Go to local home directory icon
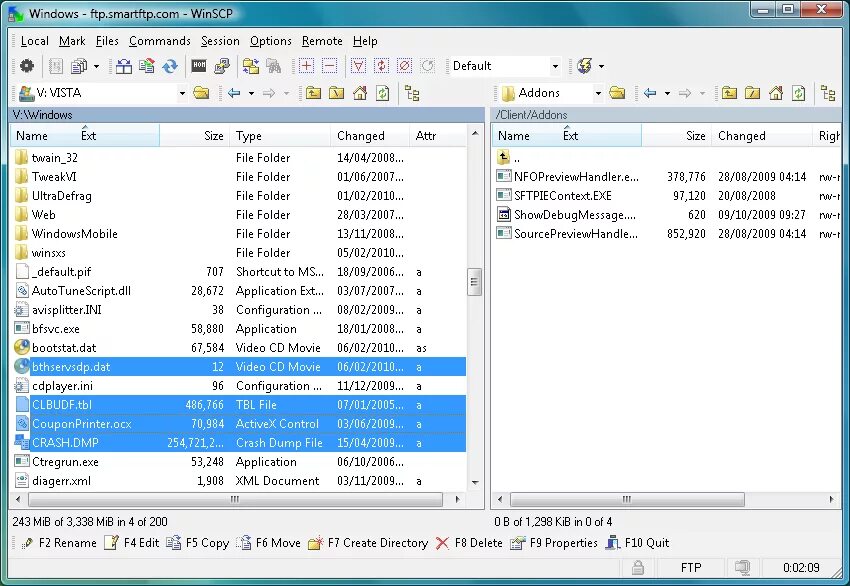The image size is (850, 586). point(360,93)
